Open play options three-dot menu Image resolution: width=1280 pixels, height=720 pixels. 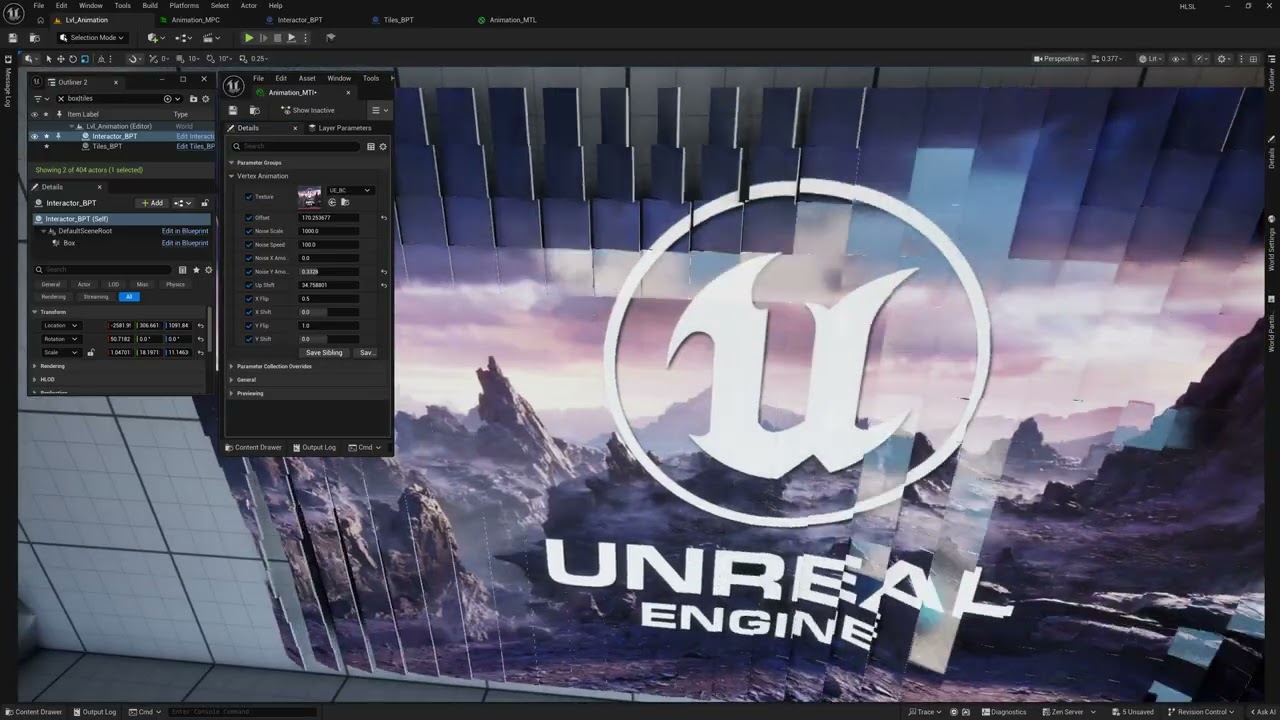pos(305,38)
